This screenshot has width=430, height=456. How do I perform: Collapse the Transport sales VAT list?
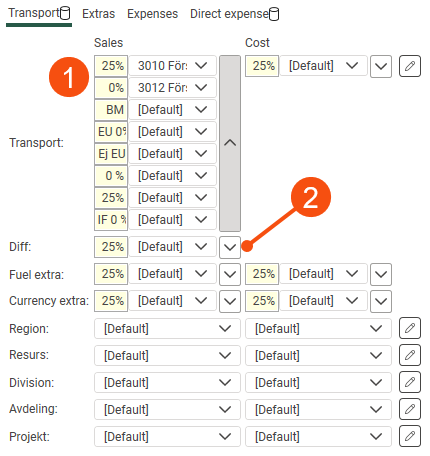click(x=230, y=143)
